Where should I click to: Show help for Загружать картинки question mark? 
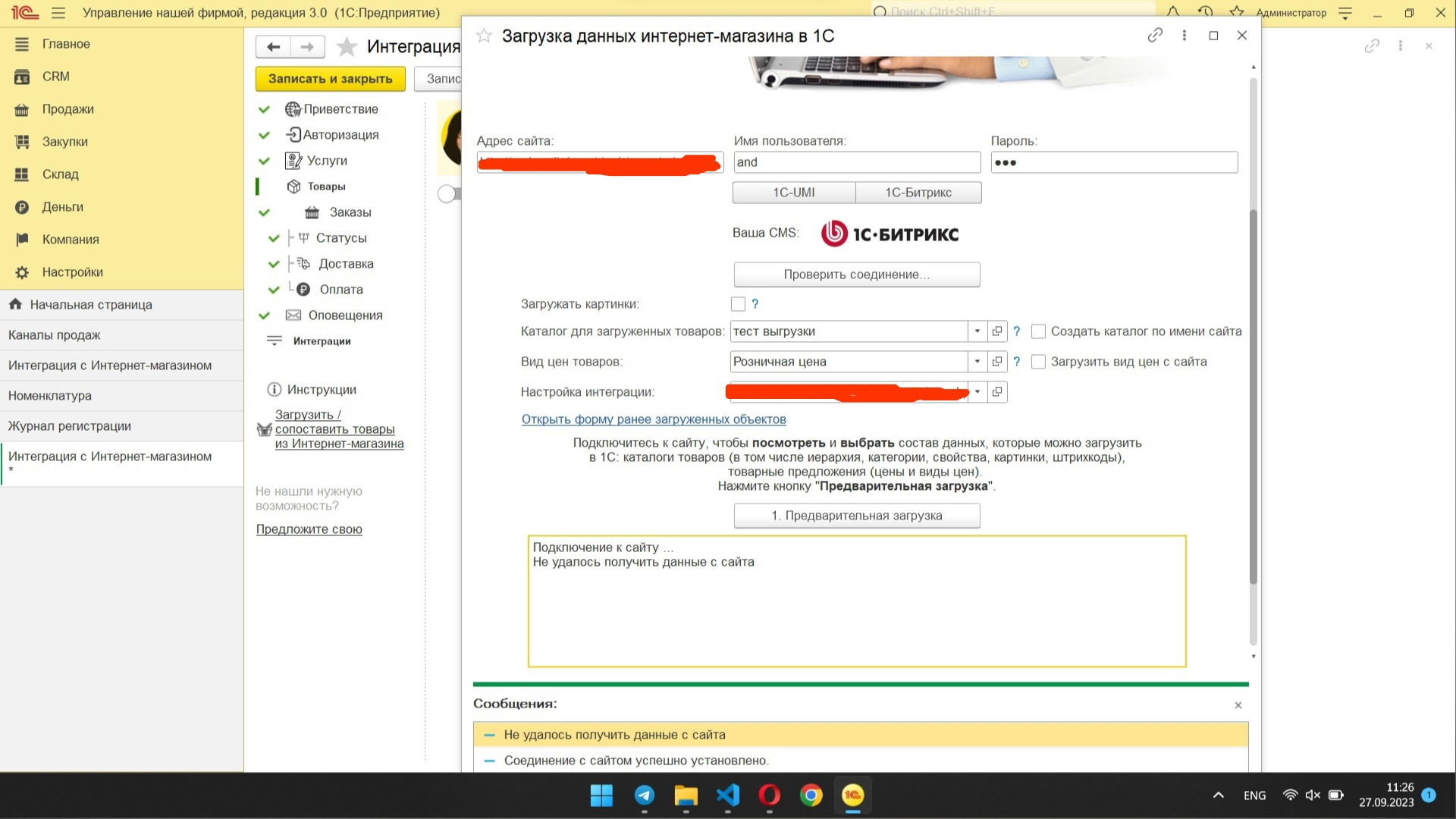coord(755,304)
